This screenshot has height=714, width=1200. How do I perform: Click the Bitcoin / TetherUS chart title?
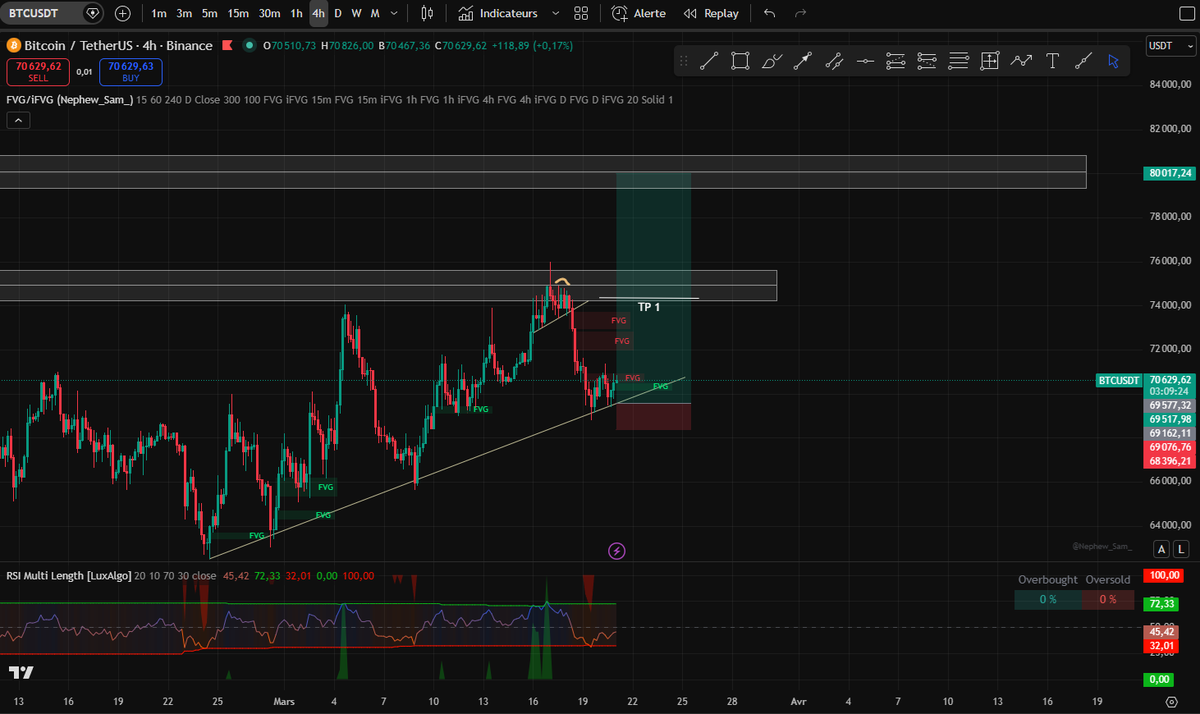click(118, 46)
